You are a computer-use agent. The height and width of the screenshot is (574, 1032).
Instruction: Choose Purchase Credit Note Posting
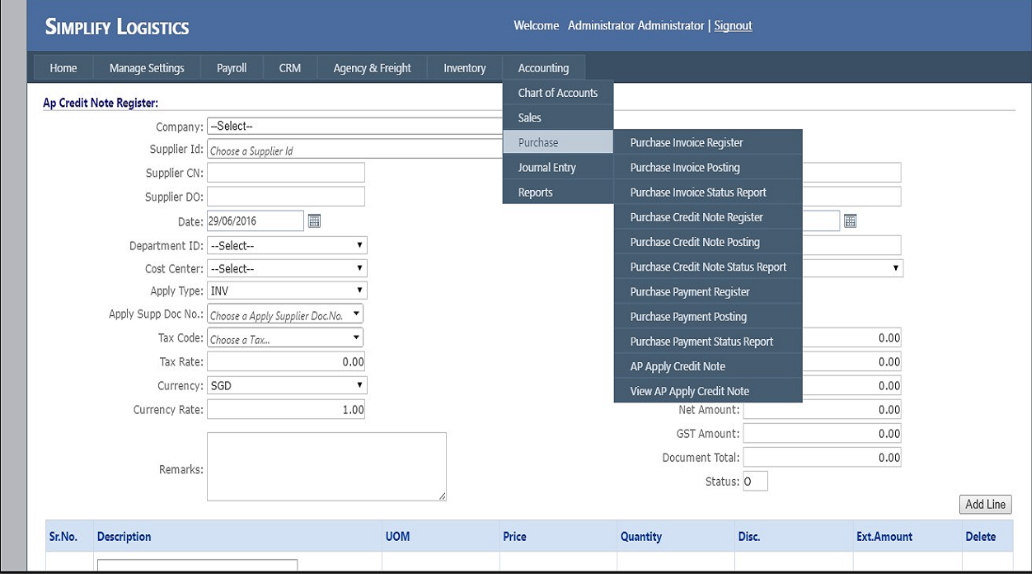(x=694, y=242)
